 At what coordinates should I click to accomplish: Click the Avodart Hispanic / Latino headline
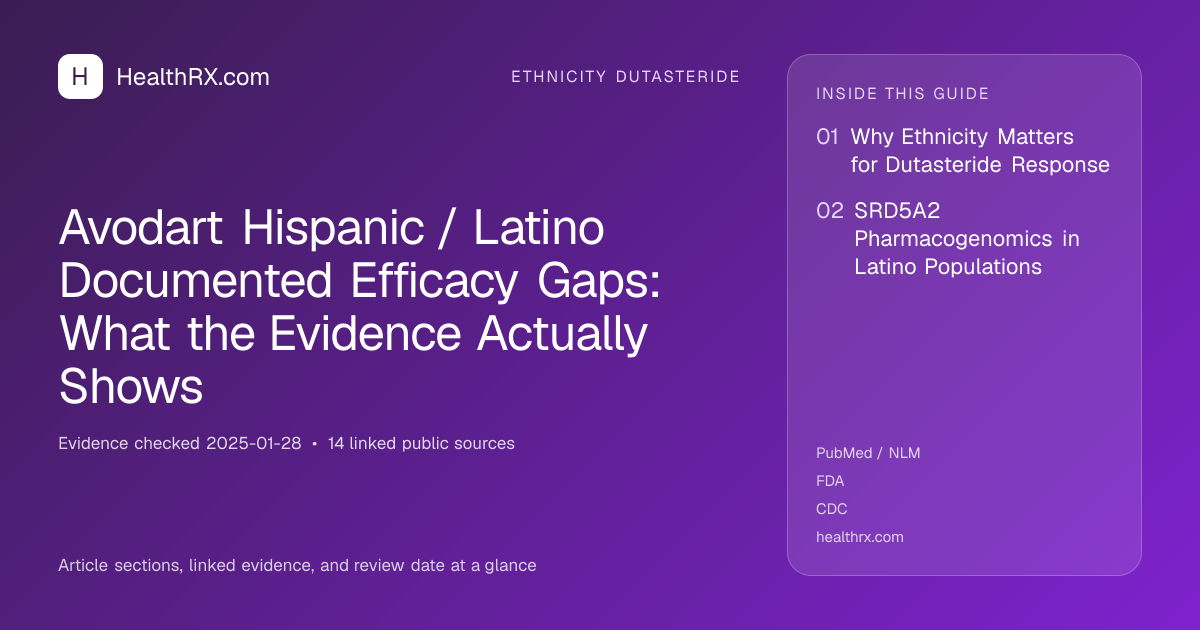click(360, 308)
